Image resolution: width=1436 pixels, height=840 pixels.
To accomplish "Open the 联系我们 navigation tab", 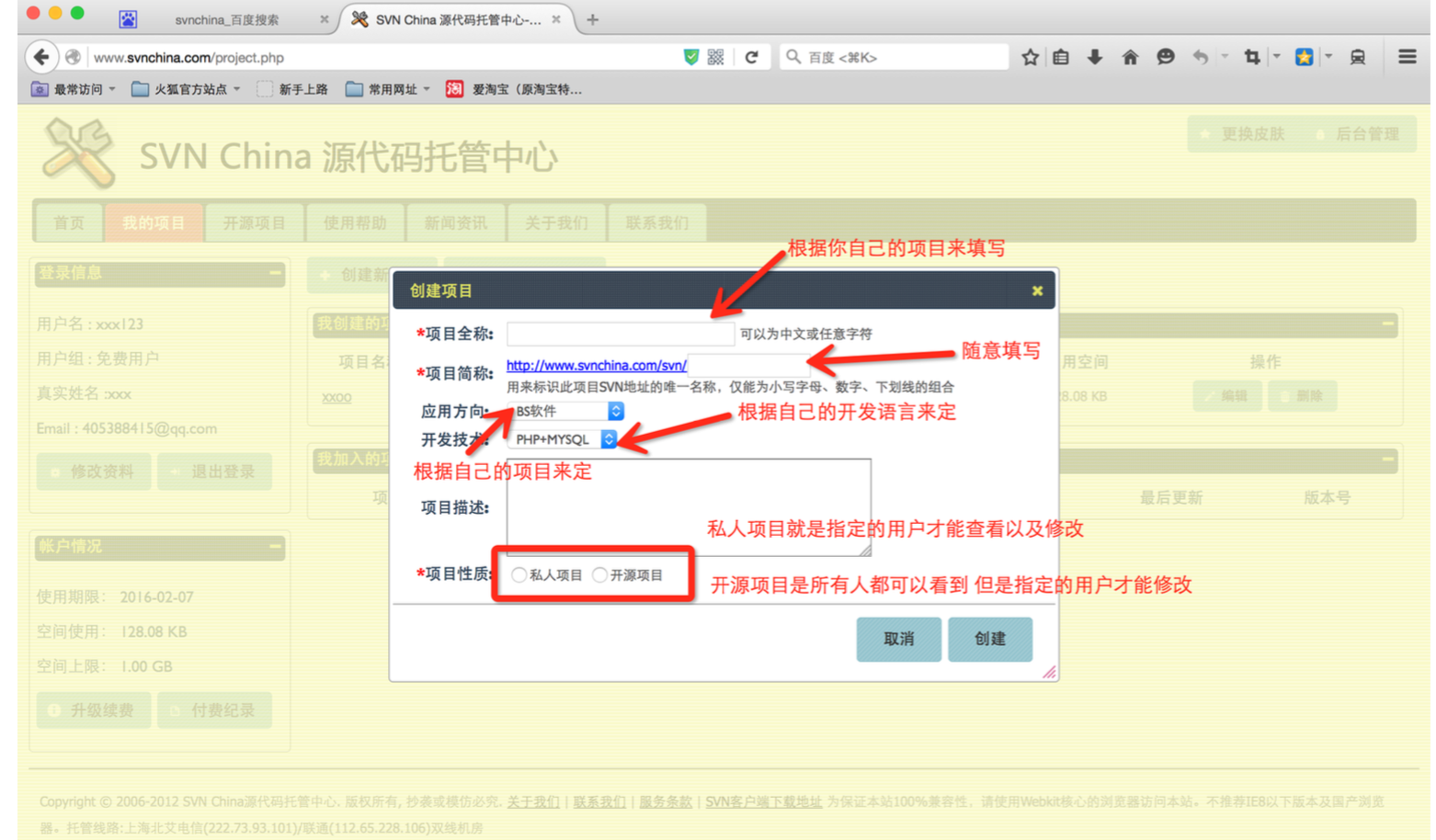I will click(x=657, y=222).
